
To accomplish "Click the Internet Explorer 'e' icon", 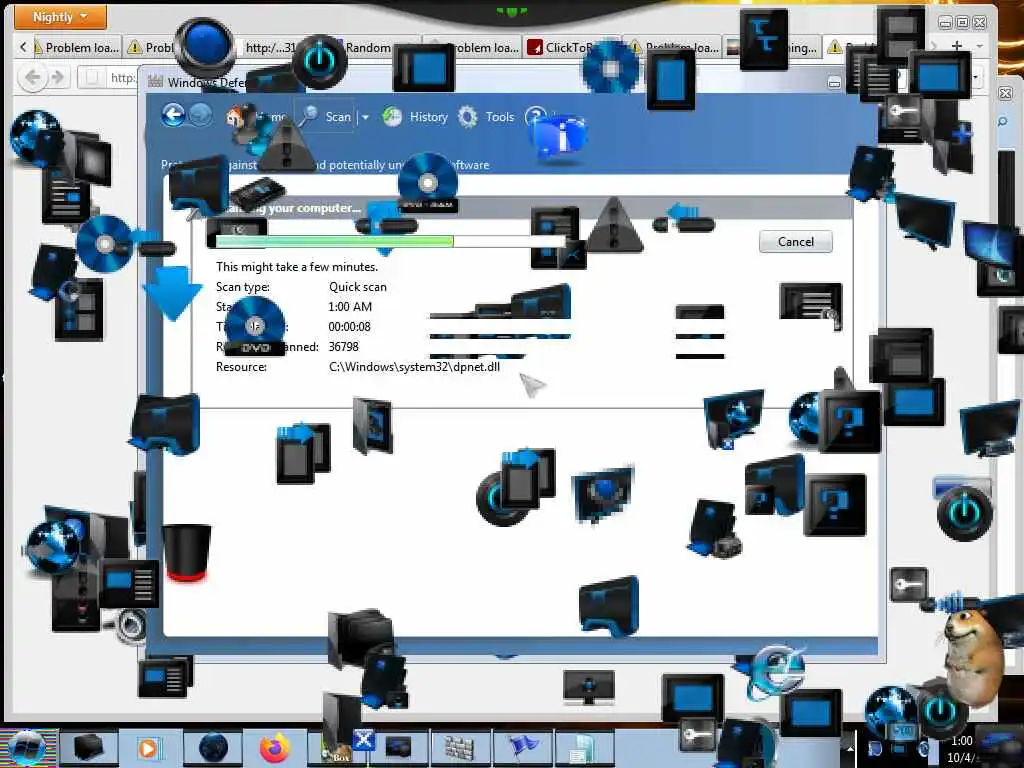I will point(776,671).
